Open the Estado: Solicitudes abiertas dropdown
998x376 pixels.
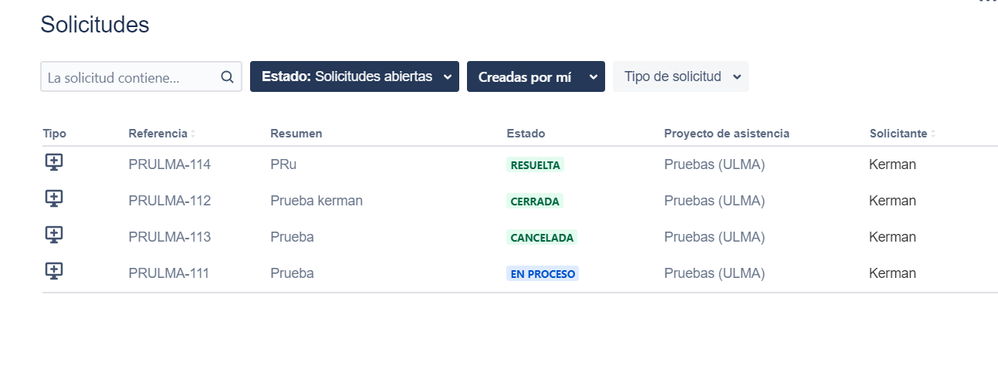[355, 76]
